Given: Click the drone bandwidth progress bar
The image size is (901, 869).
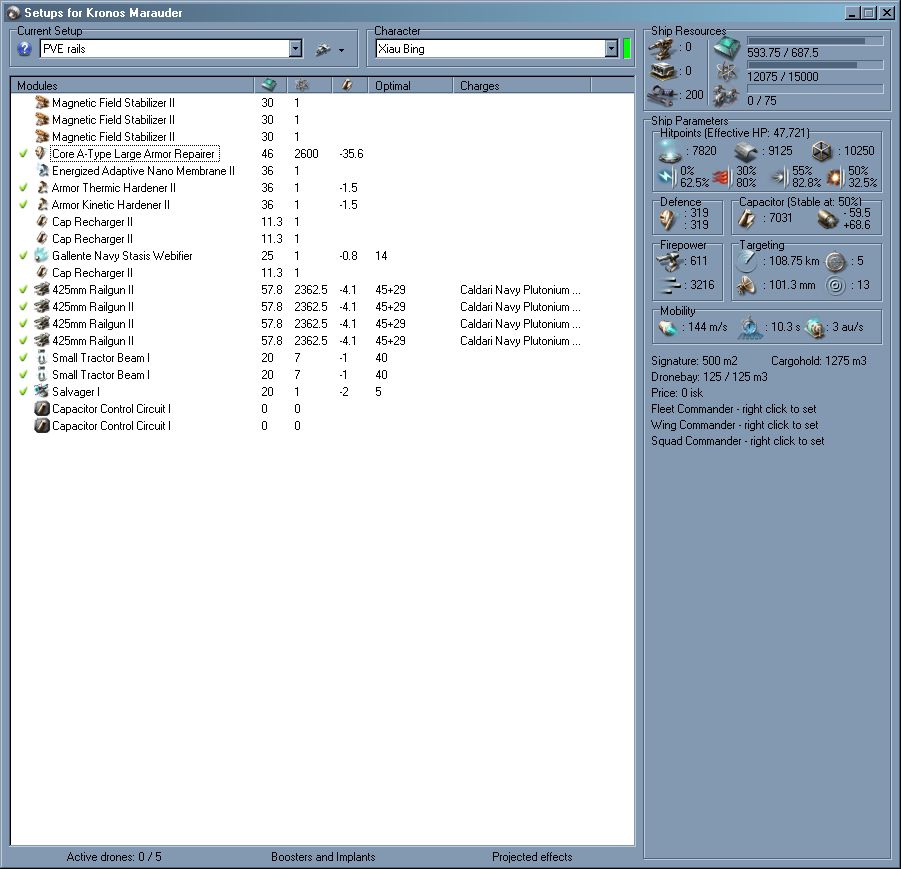Looking at the screenshot, I should [x=815, y=89].
